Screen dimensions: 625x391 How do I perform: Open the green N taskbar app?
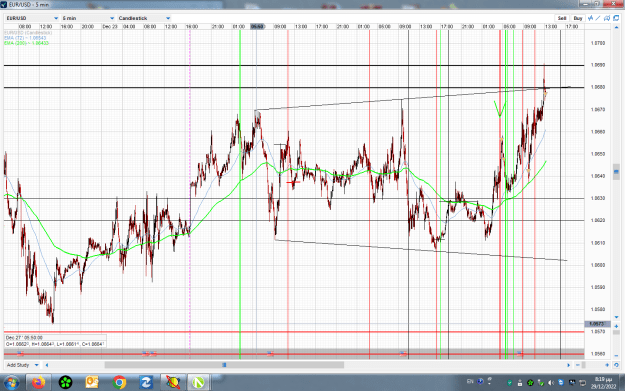[198, 383]
